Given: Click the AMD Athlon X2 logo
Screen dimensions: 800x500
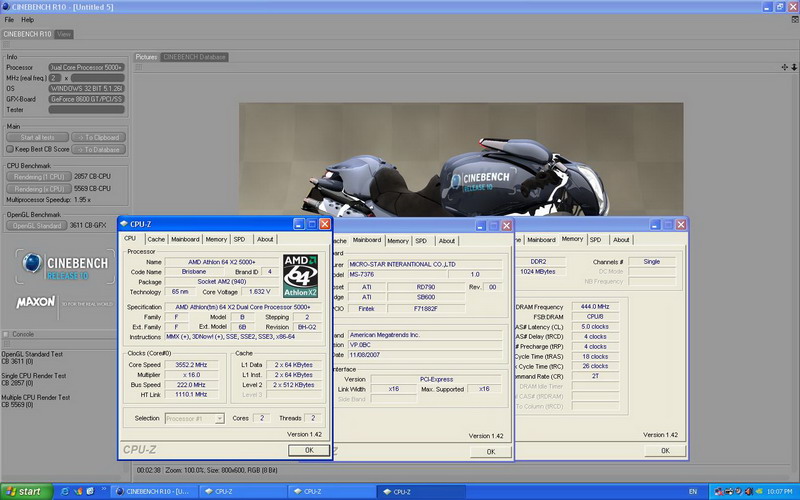Looking at the screenshot, I should pos(300,274).
